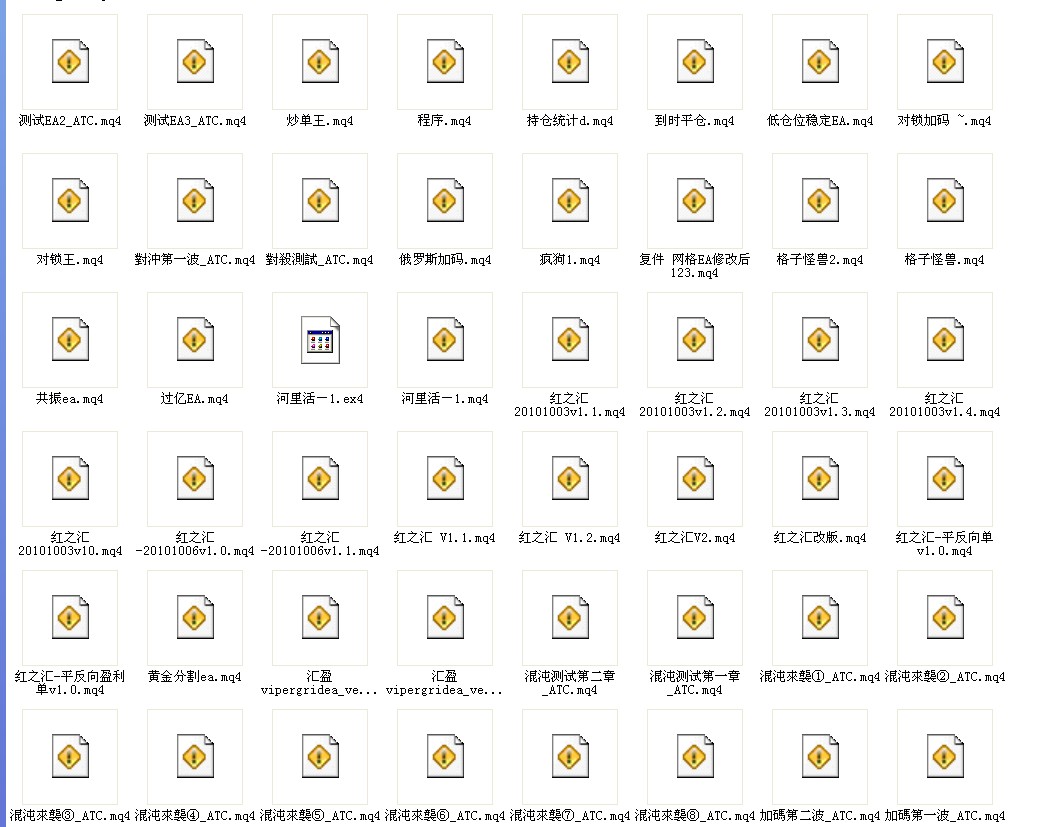Click the file name 红之汇-20101006v1.1.mq4

[x=320, y=544]
